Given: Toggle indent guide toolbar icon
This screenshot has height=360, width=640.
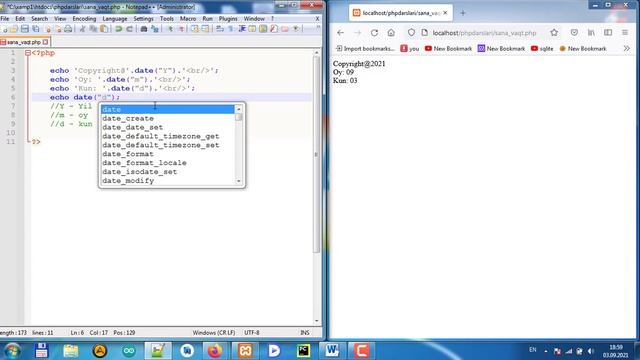Looking at the screenshot, I should pyautogui.click(x=242, y=29).
